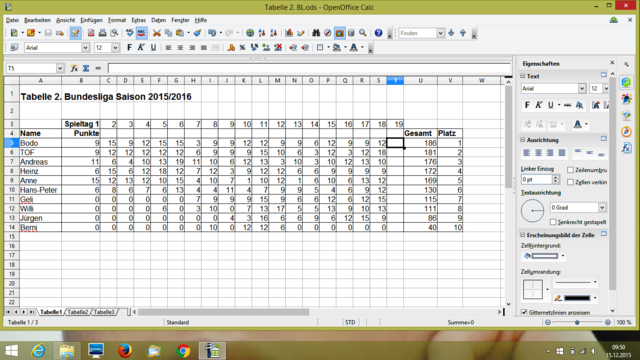Open Google Chrome from taskbar
Image resolution: width=640 pixels, height=360 pixels.
coord(183,350)
